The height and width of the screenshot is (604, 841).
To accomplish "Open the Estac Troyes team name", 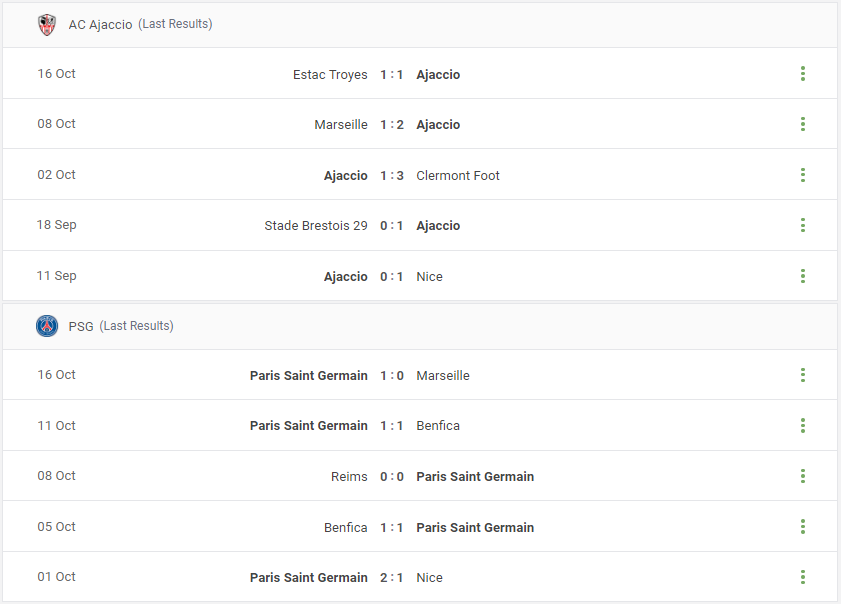I will click(330, 75).
